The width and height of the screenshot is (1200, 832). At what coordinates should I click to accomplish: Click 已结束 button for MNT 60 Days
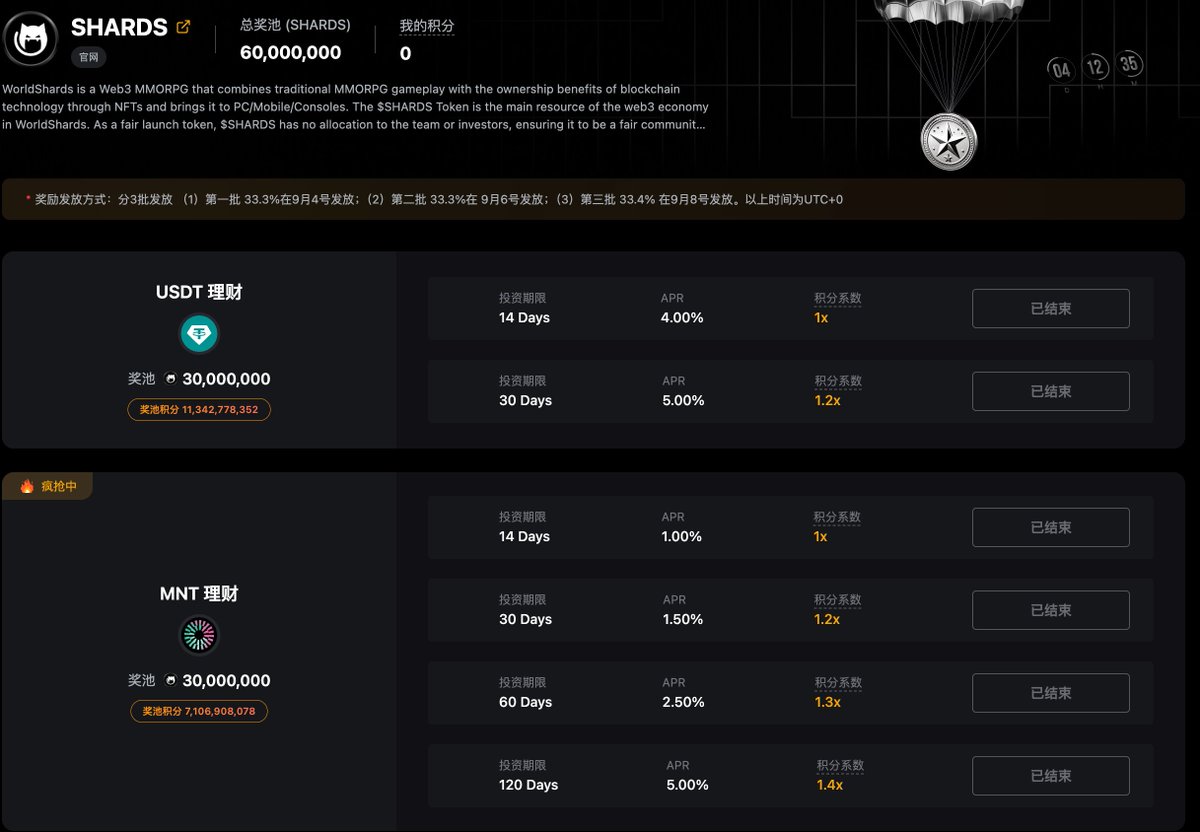(1051, 693)
